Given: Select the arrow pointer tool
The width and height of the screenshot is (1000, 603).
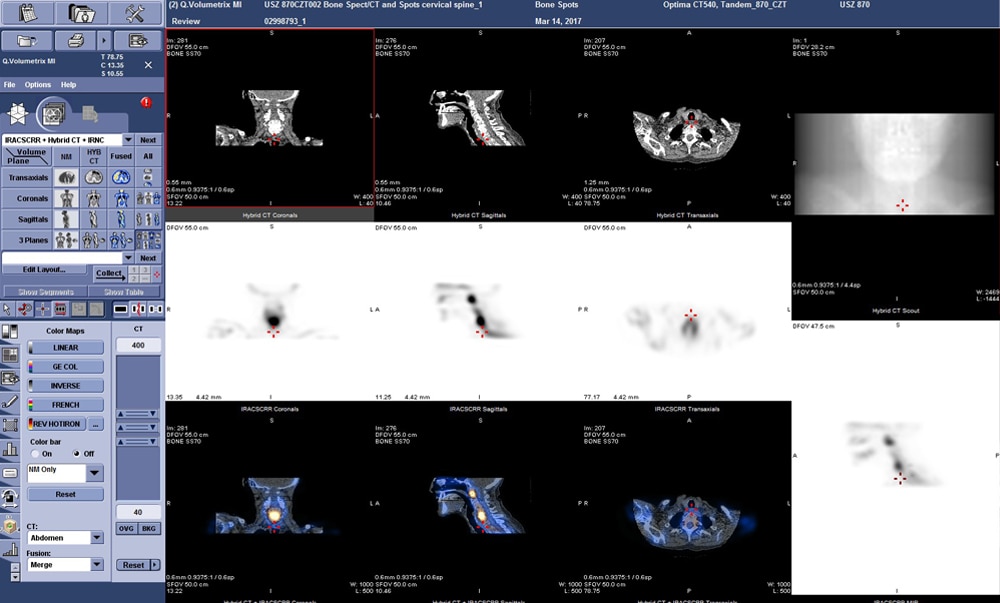Looking at the screenshot, I should [8, 310].
